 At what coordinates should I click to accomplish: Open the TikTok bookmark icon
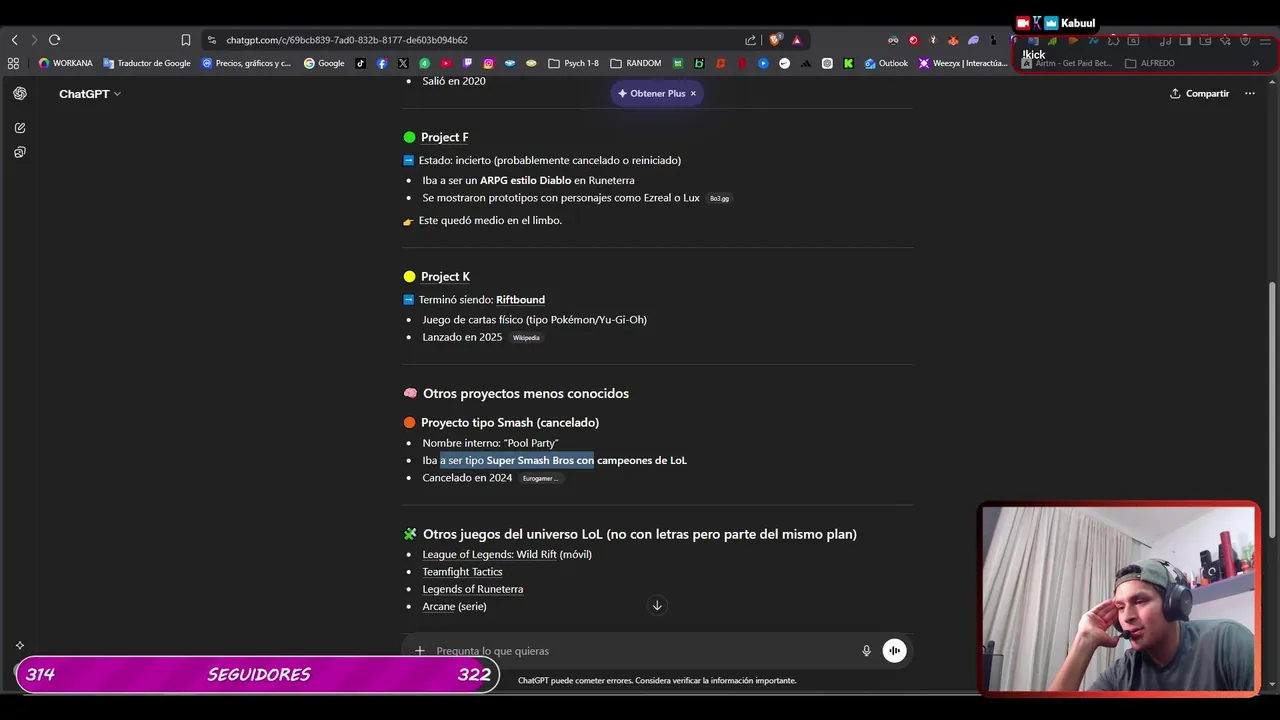(x=360, y=63)
